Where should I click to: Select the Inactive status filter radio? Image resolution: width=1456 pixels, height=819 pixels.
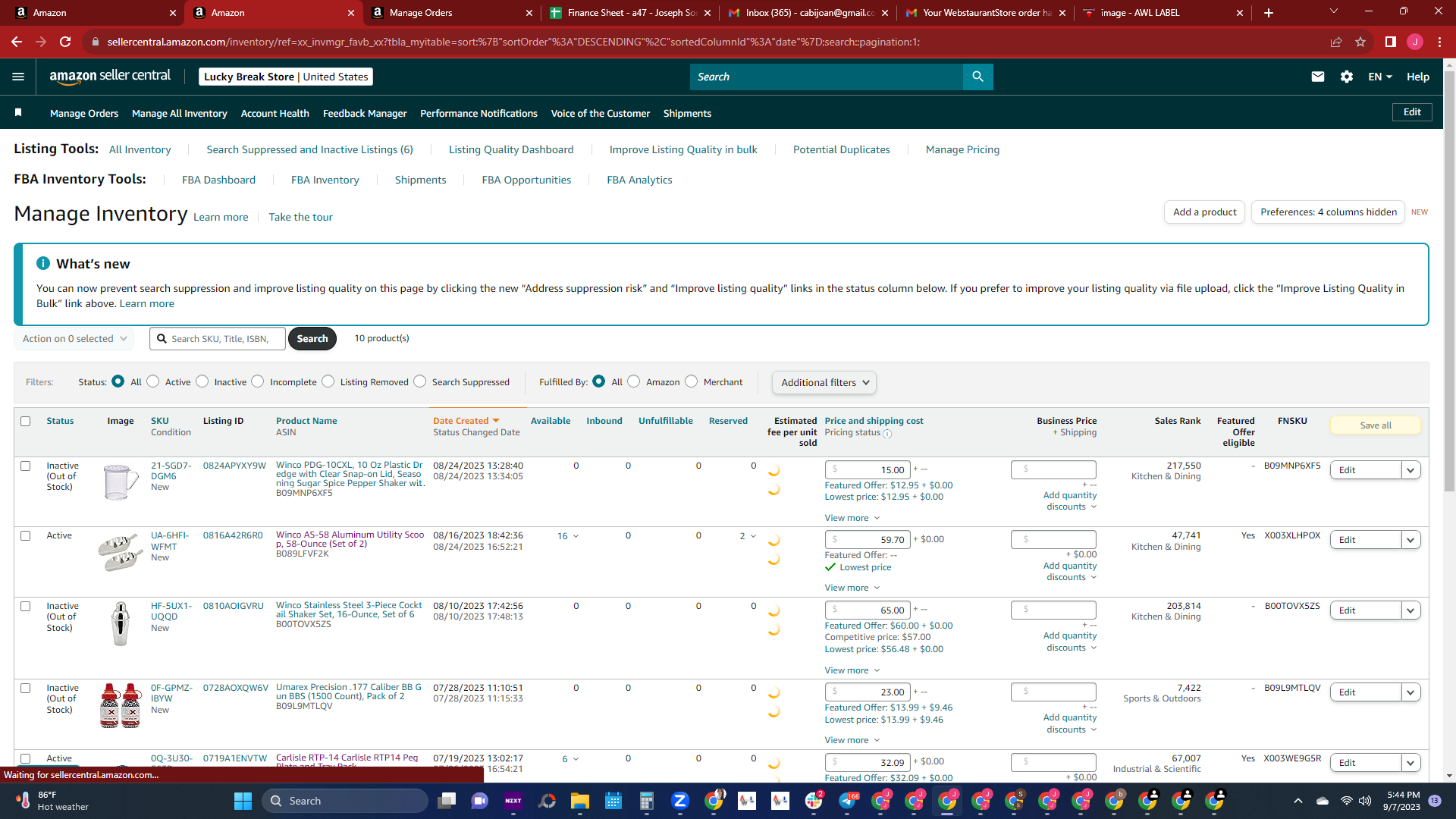202,381
